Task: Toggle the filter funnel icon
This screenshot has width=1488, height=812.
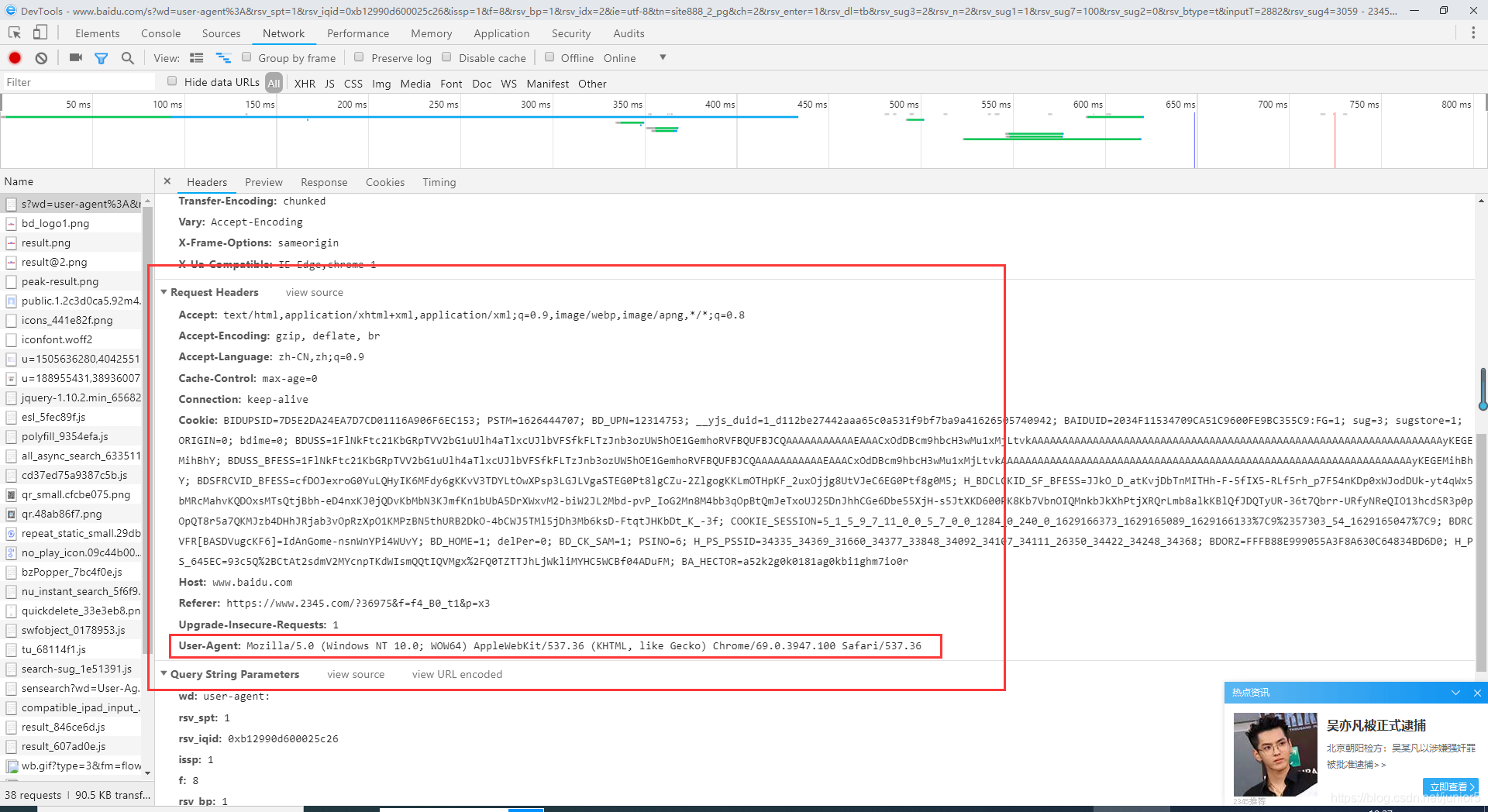Action: [x=101, y=58]
